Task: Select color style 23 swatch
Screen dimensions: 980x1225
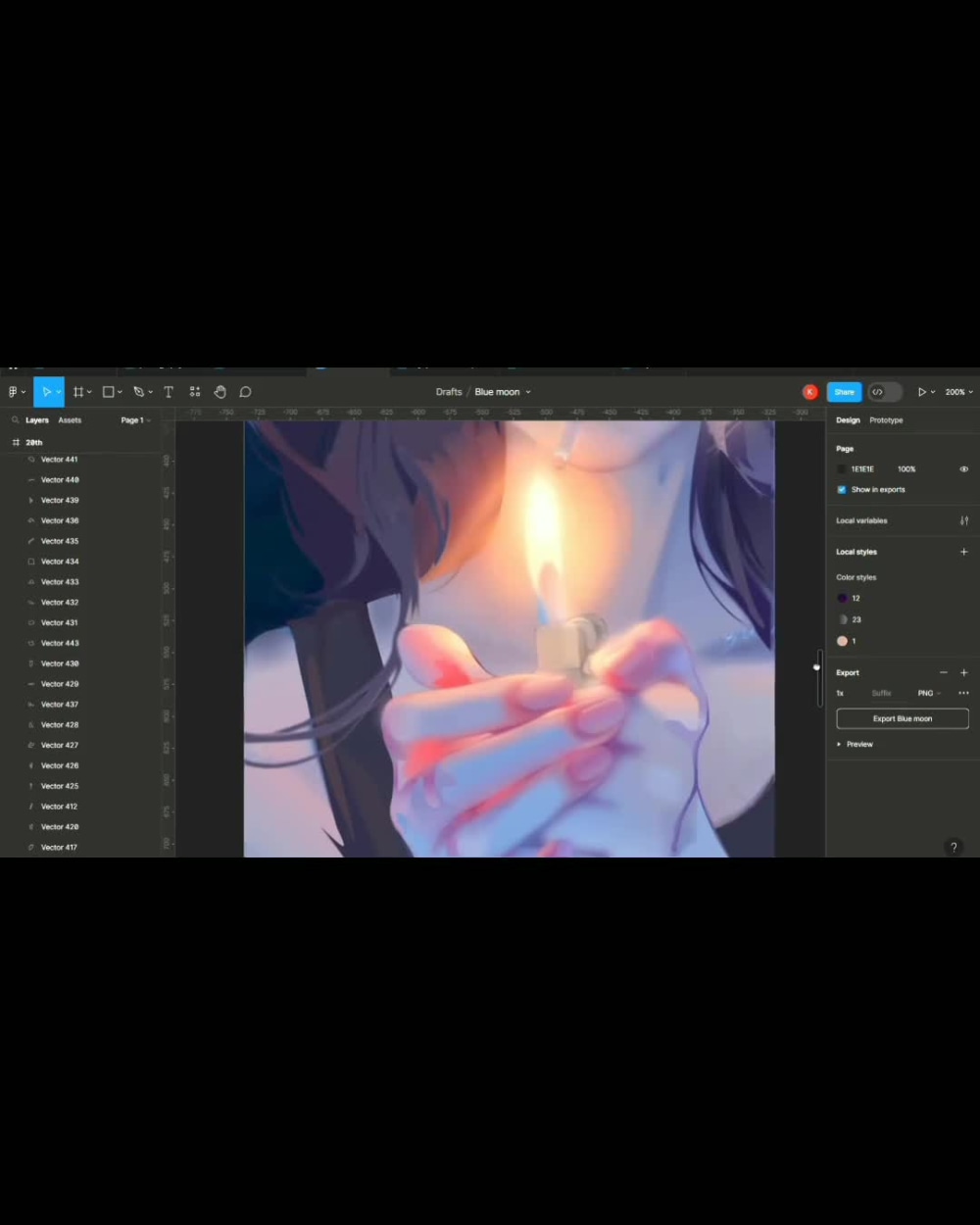Action: point(842,619)
